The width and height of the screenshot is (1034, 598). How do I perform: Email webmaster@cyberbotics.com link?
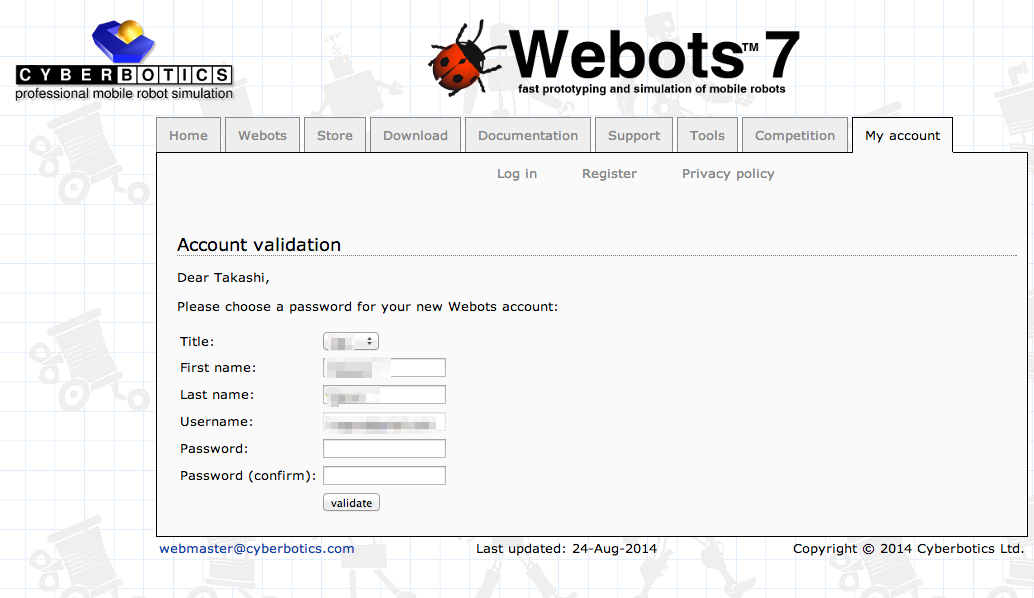[257, 549]
